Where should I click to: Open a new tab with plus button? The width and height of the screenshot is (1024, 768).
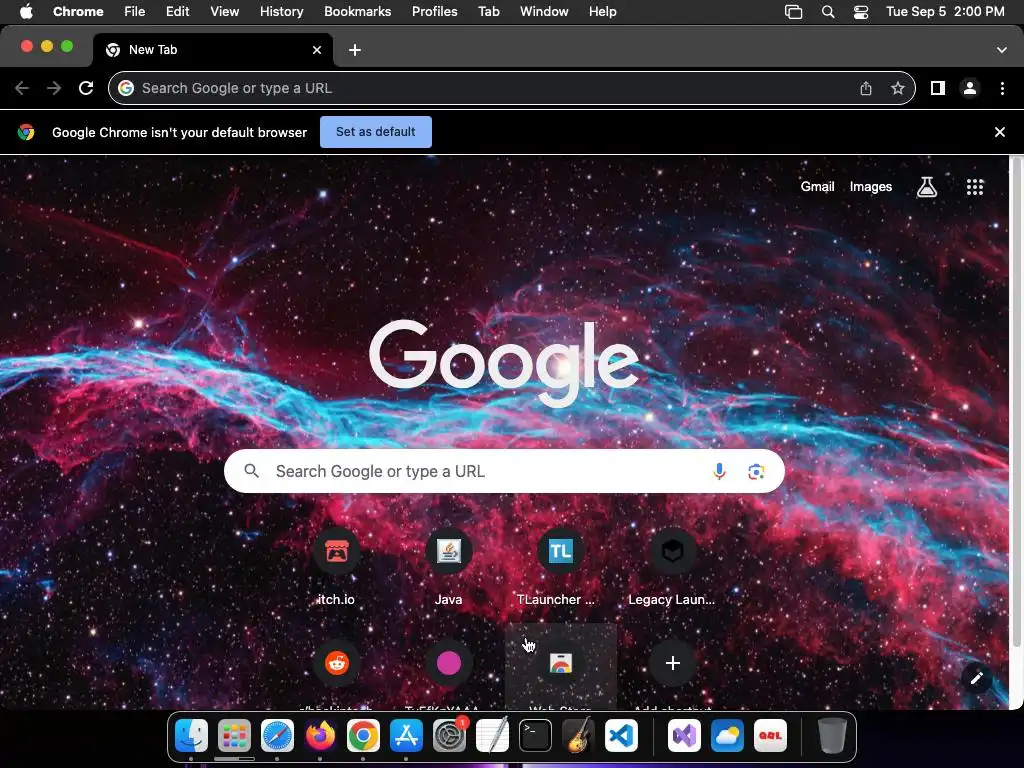click(355, 50)
